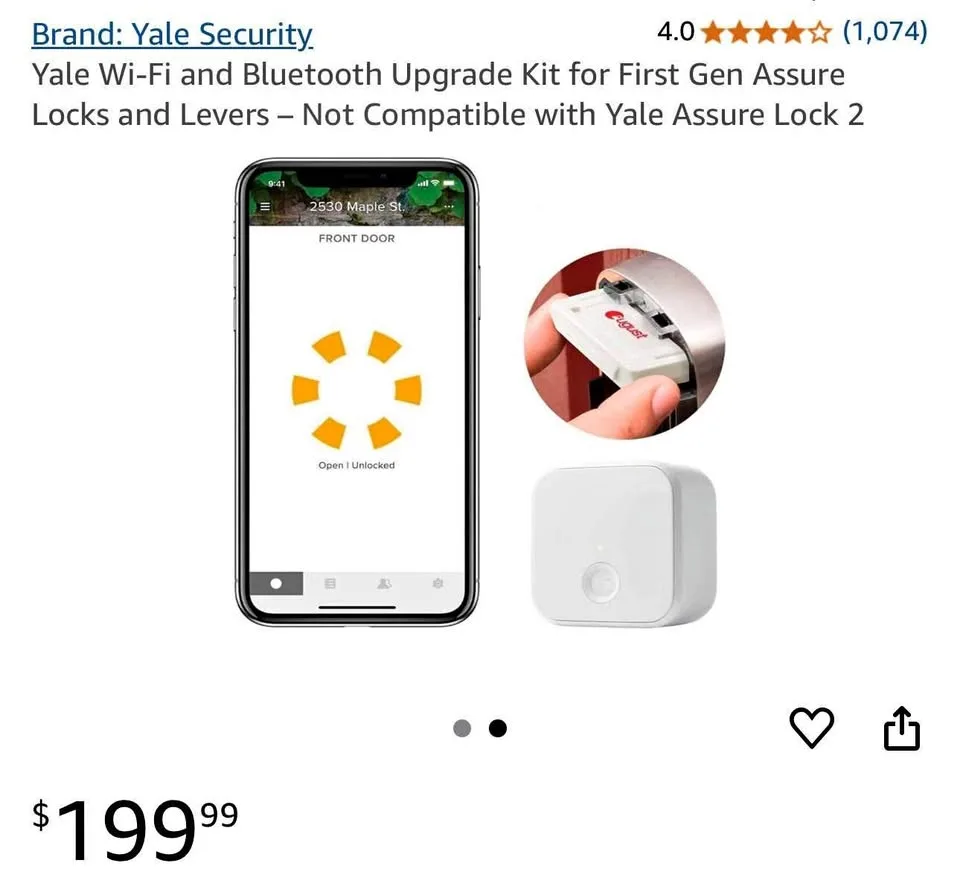
Task: Tap the white Connect Wi-Fi bridge image
Action: click(623, 545)
